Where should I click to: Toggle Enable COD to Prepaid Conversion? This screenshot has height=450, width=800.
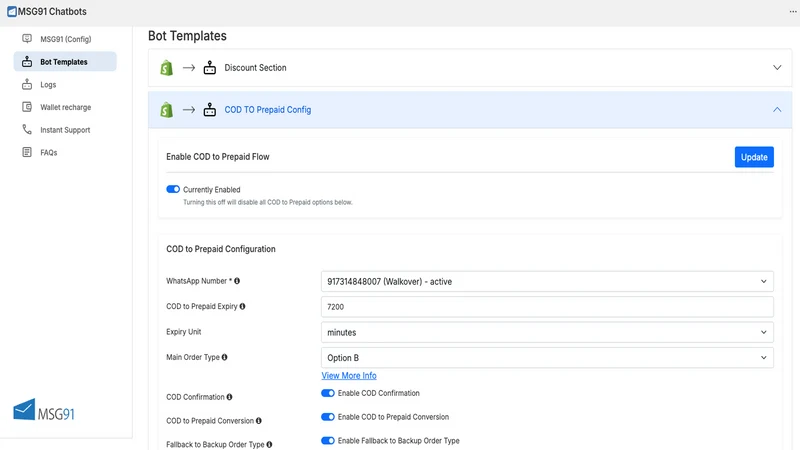pyautogui.click(x=328, y=417)
